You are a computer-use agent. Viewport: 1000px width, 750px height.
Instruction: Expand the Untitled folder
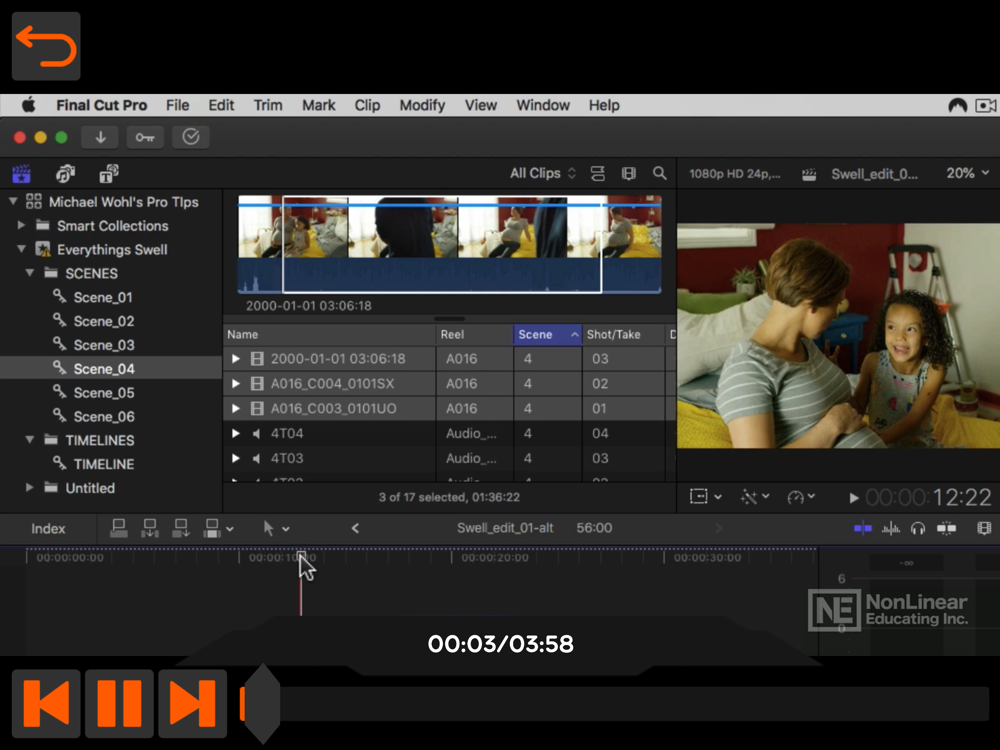(29, 487)
